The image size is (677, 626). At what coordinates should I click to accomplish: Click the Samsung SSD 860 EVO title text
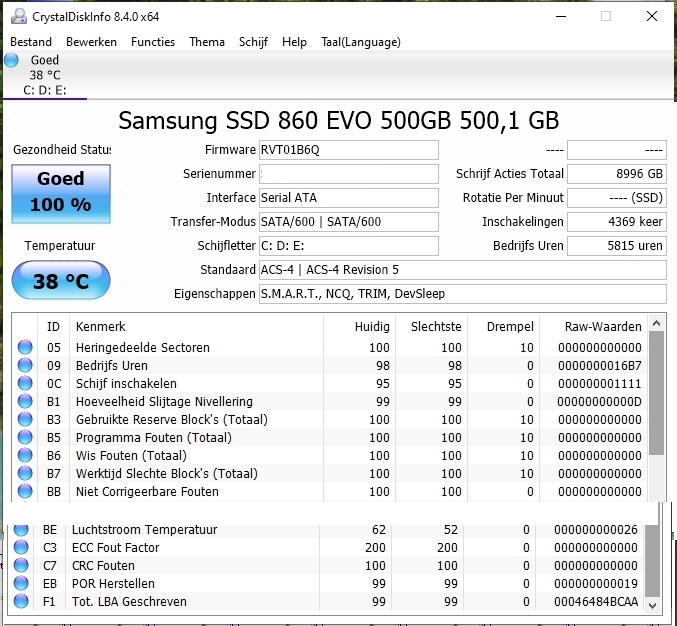[338, 120]
